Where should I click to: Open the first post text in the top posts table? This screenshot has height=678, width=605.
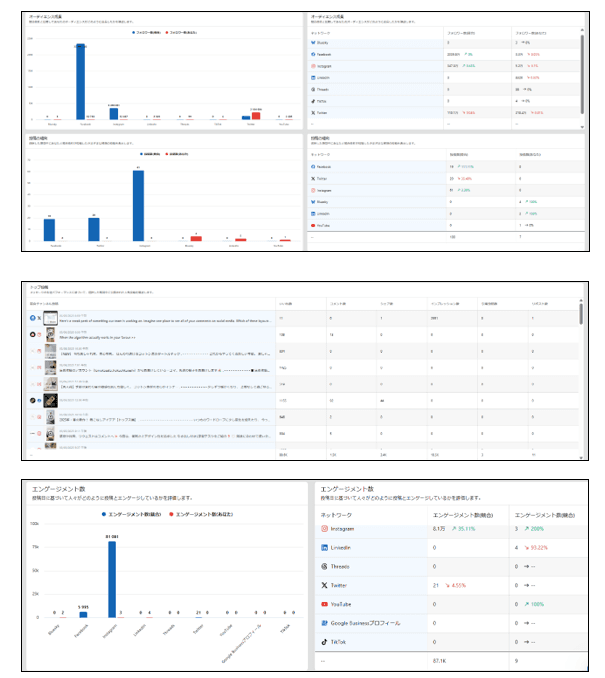click(150, 320)
